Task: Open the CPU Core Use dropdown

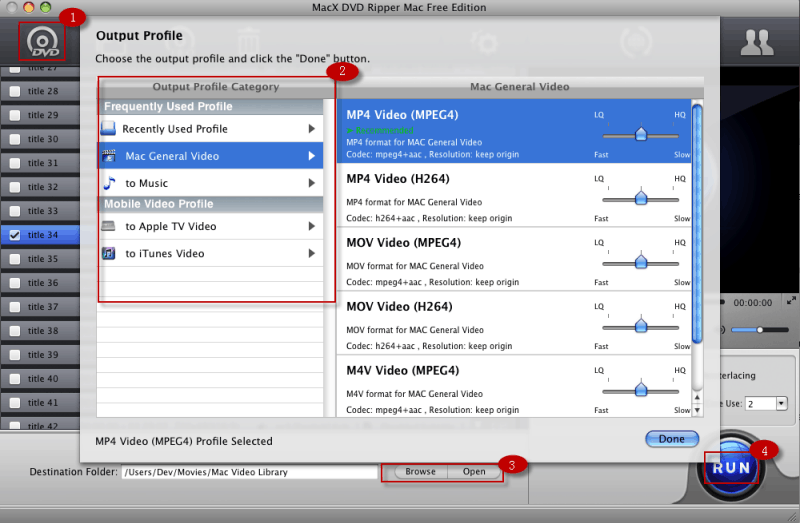Action: (781, 404)
